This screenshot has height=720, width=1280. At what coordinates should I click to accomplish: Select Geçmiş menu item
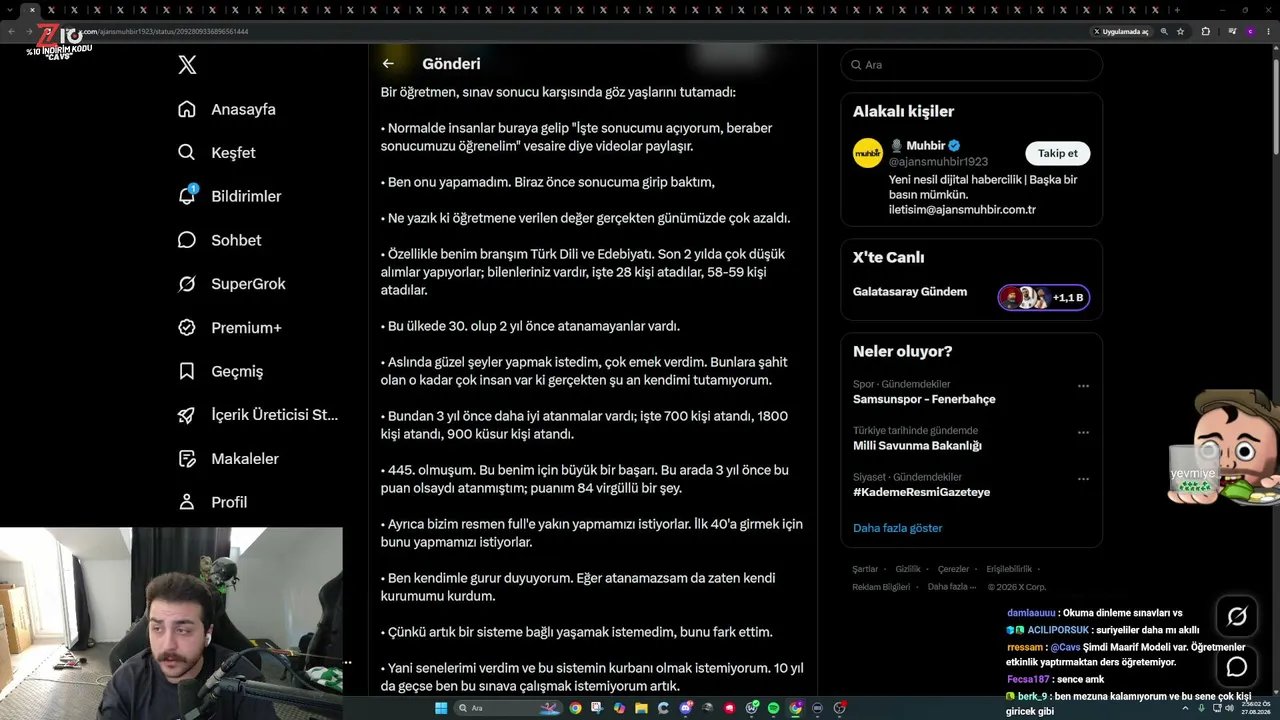pos(237,371)
